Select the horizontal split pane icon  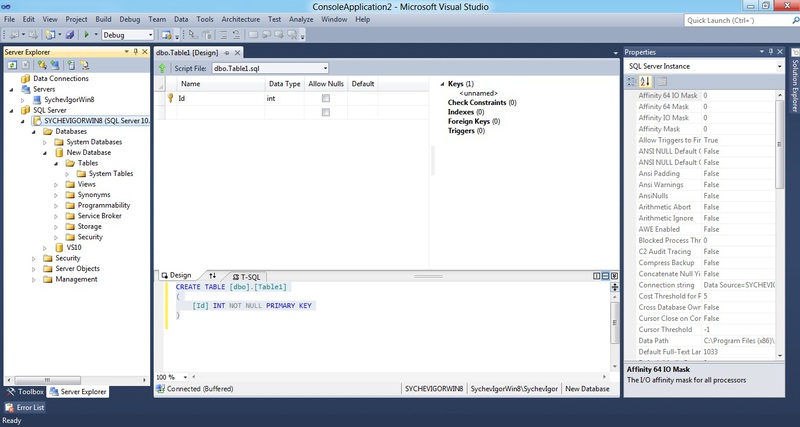click(606, 276)
